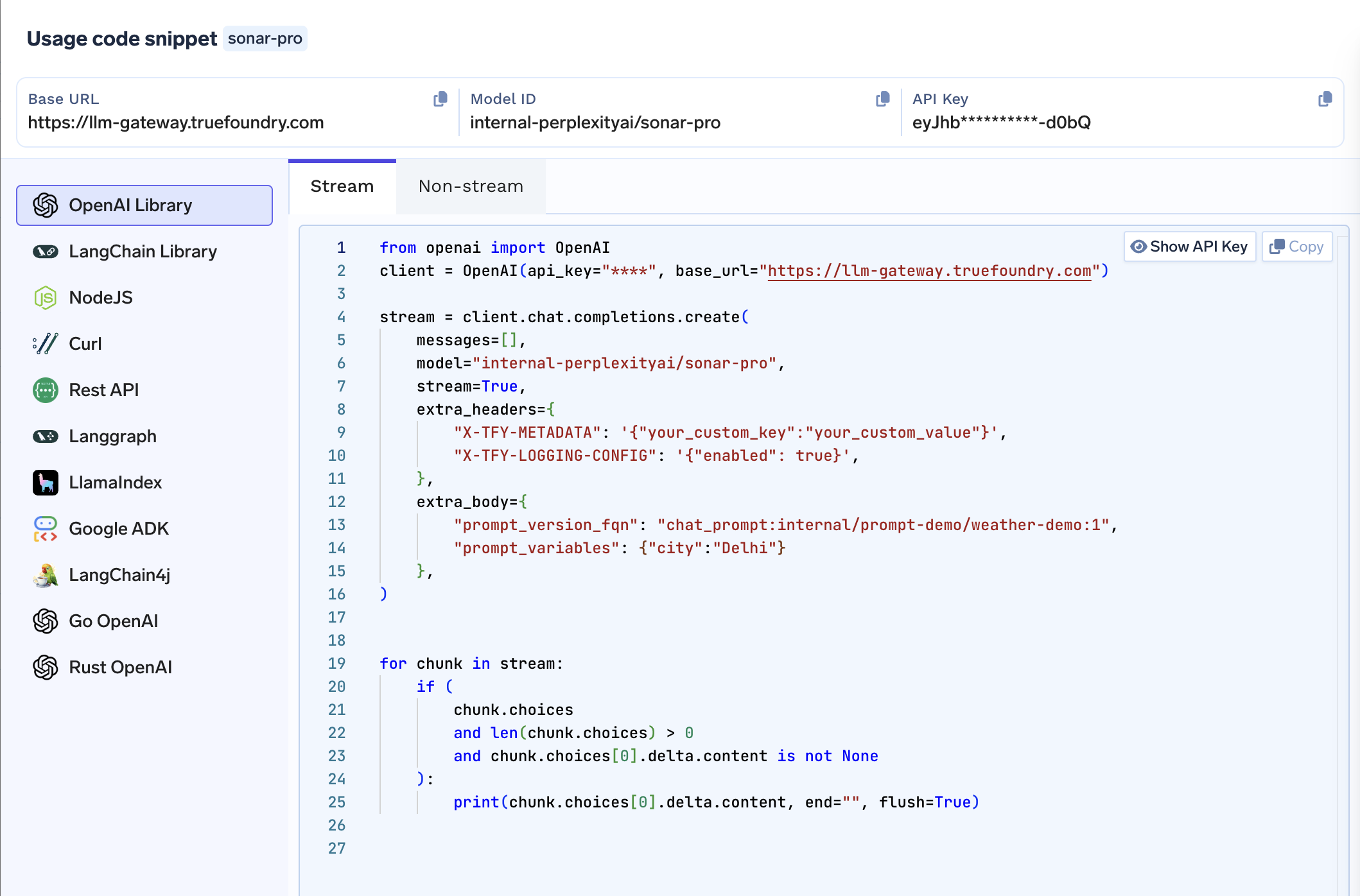Click the Go OpenAI icon
Screen dimensions: 1360x896
tap(46, 621)
